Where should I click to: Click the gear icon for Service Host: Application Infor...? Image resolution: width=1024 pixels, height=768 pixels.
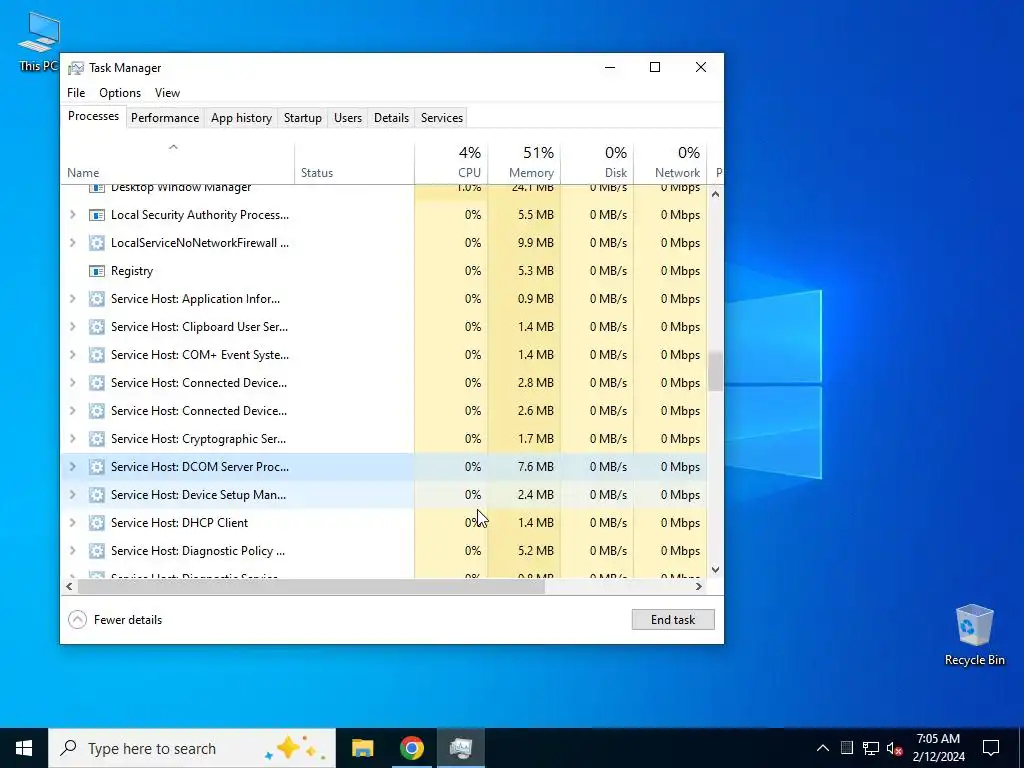(x=97, y=299)
